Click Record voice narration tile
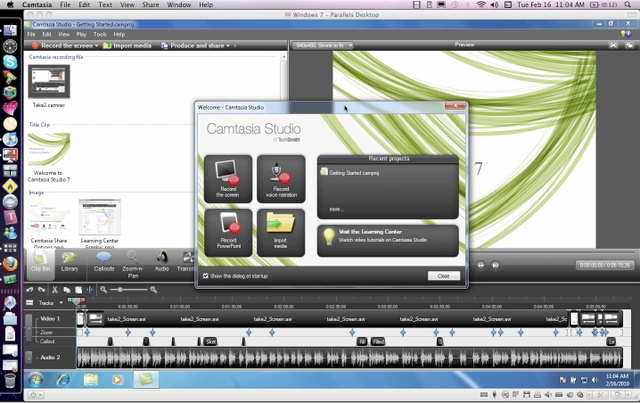Image resolution: width=640 pixels, height=403 pixels. (x=281, y=179)
